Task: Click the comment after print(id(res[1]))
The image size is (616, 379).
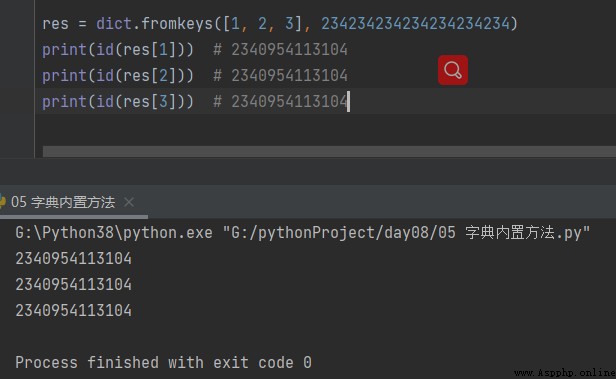Action: pyautogui.click(x=280, y=50)
